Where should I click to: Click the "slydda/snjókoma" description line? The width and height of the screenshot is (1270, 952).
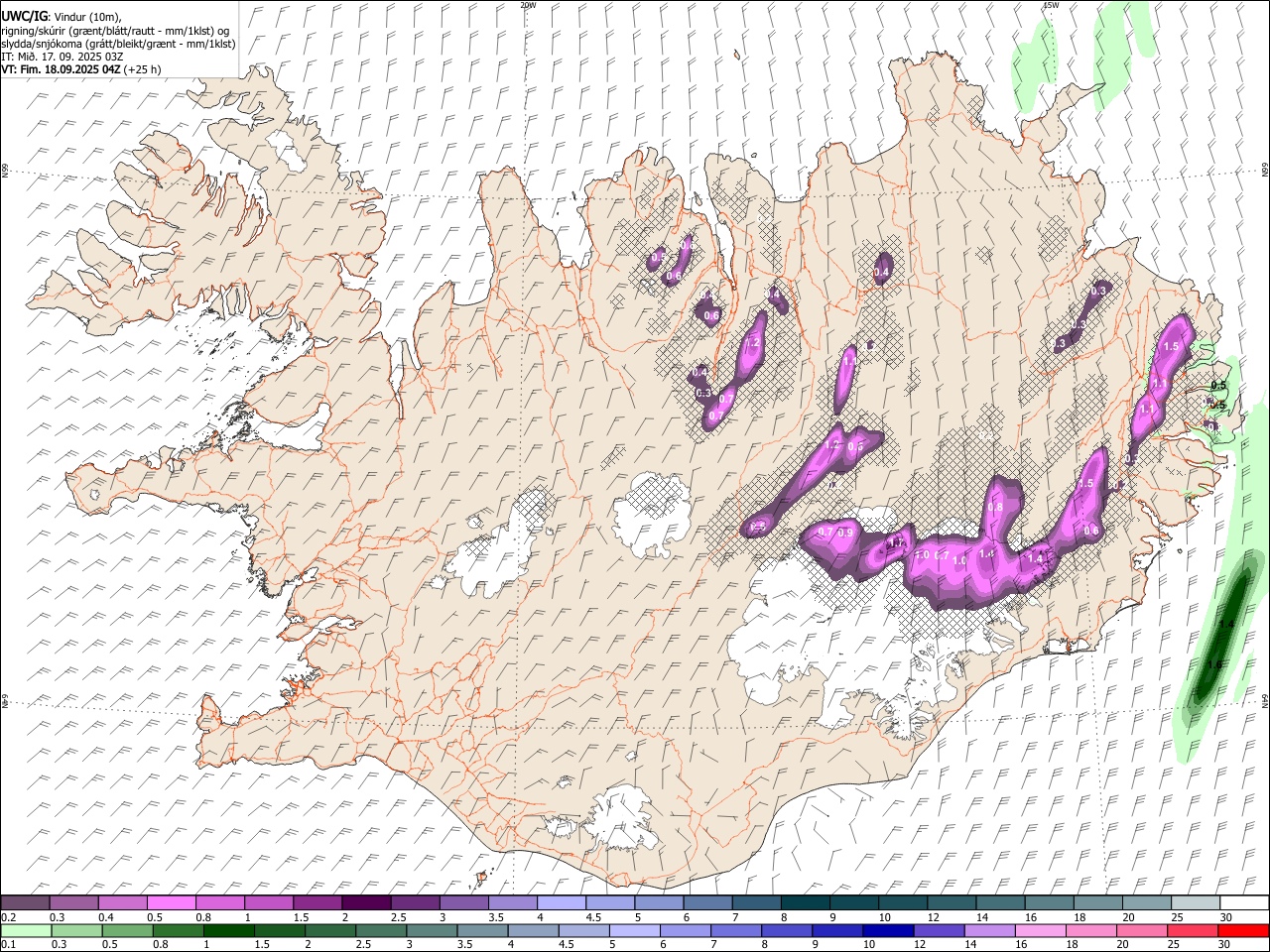point(118,44)
